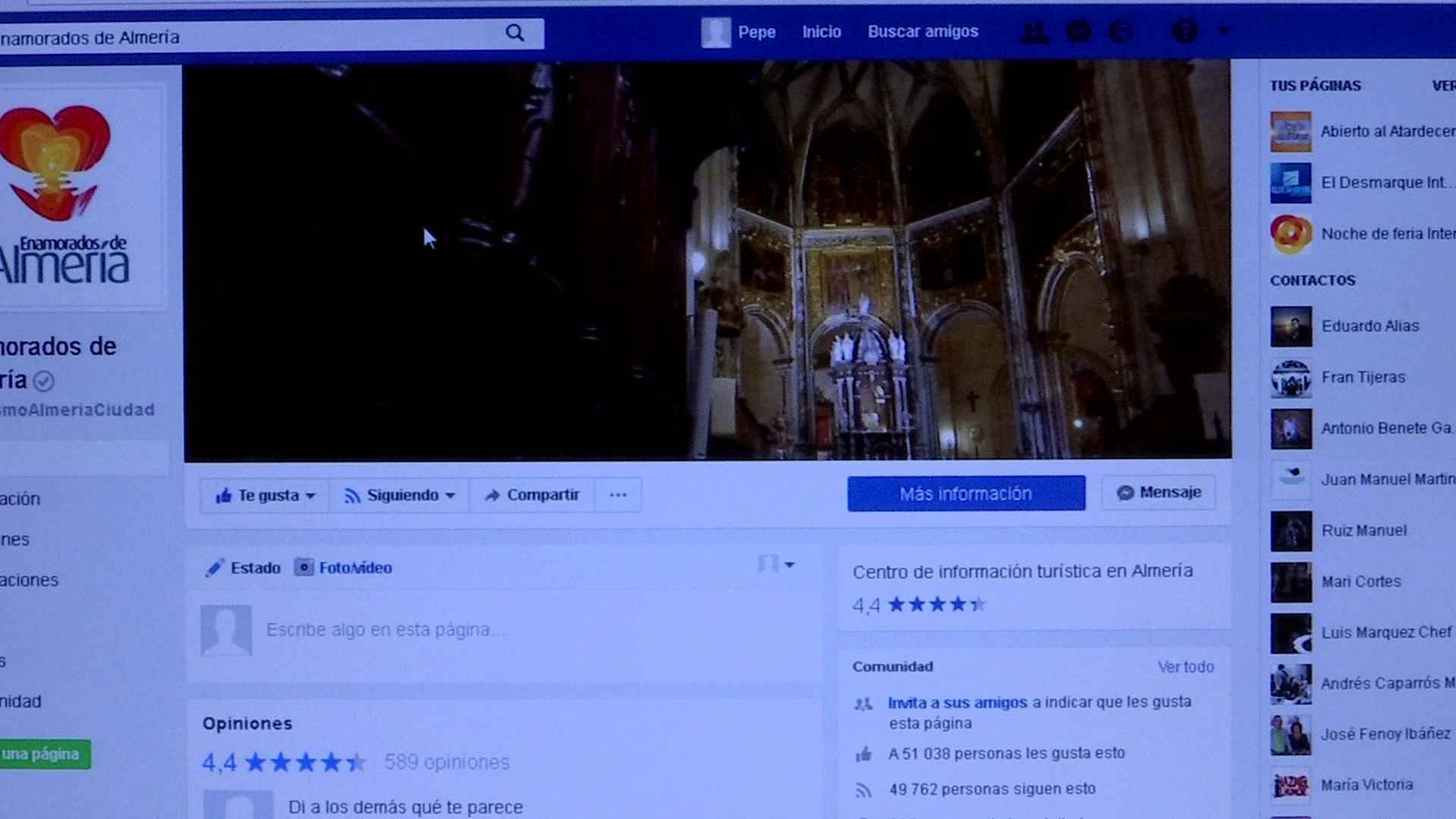Click the help question mark icon
Screen dimensions: 1456x819
pos(1185,32)
